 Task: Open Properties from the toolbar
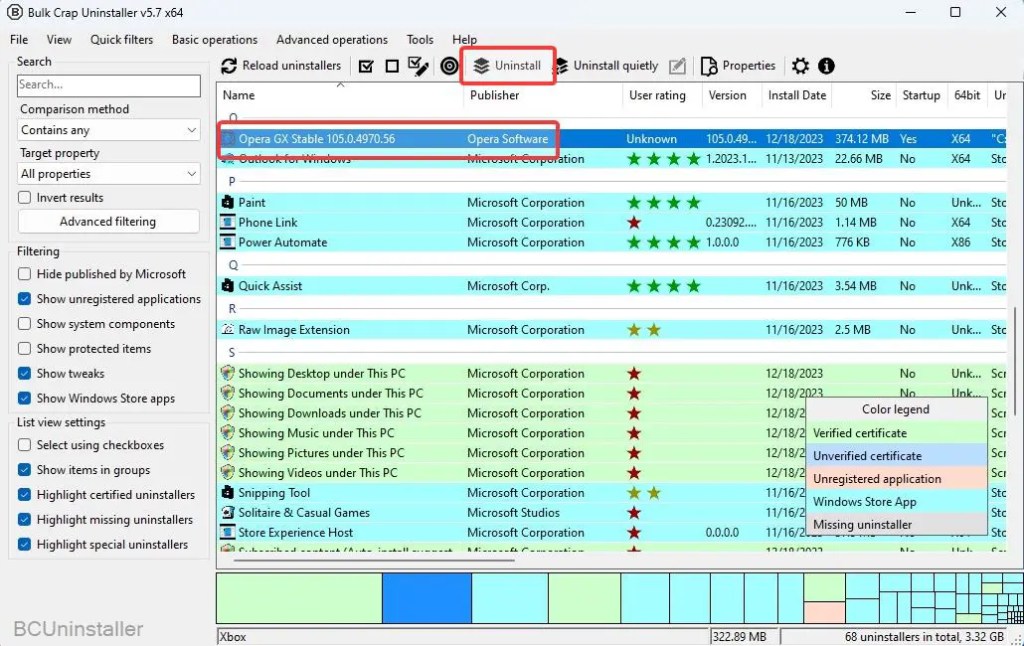(738, 66)
